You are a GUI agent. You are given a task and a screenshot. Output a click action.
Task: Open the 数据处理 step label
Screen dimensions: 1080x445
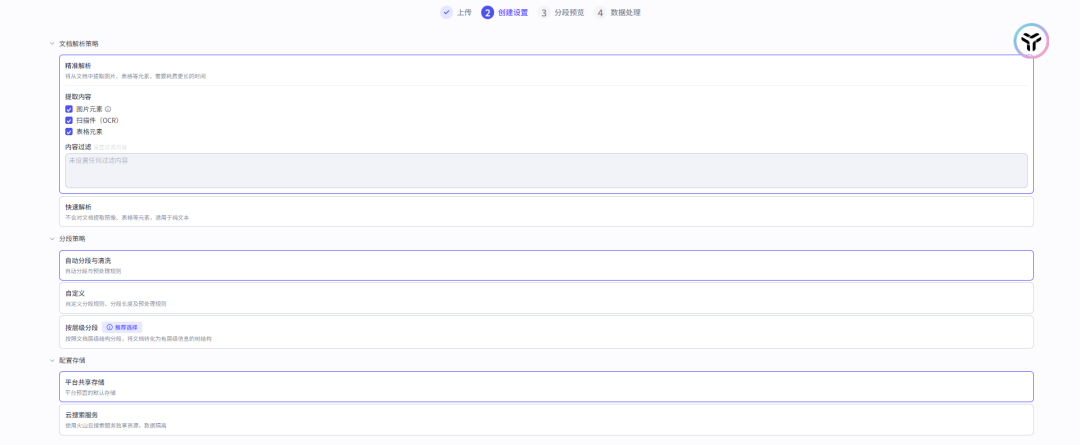point(625,12)
